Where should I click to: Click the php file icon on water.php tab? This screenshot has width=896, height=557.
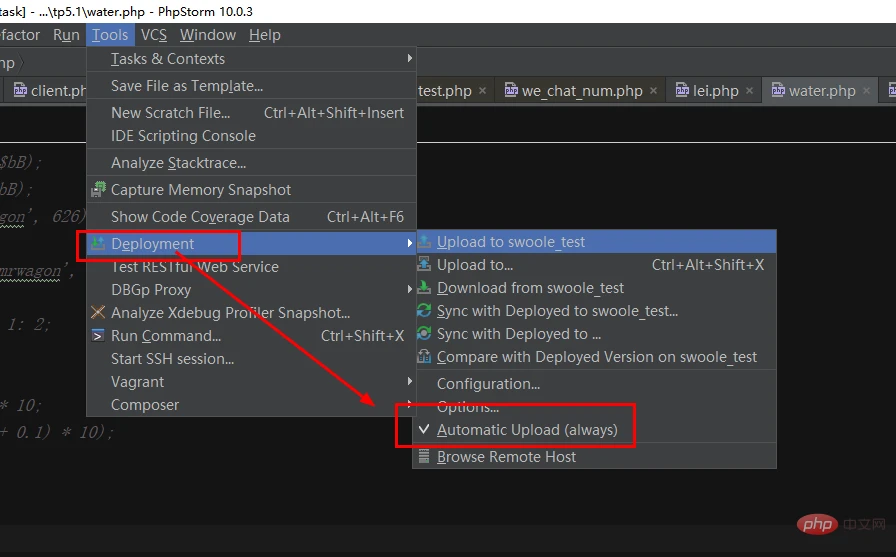(x=778, y=90)
